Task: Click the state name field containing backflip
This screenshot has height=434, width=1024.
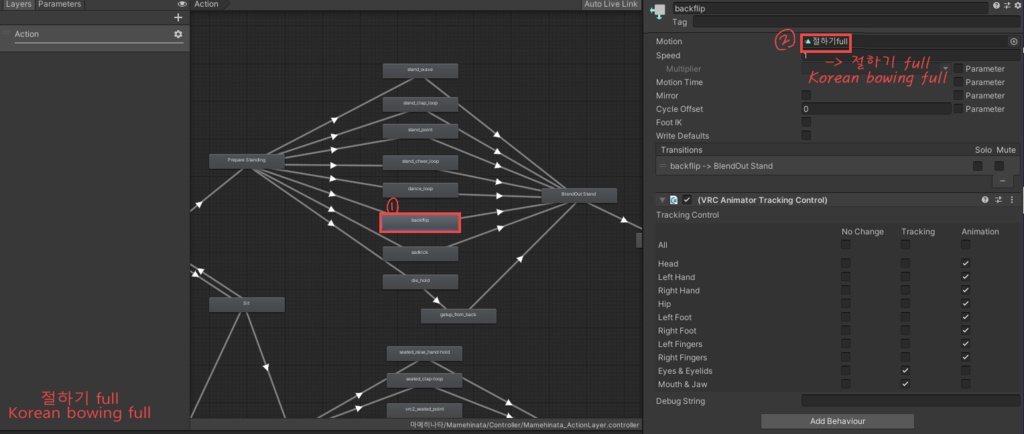Action: (830, 8)
